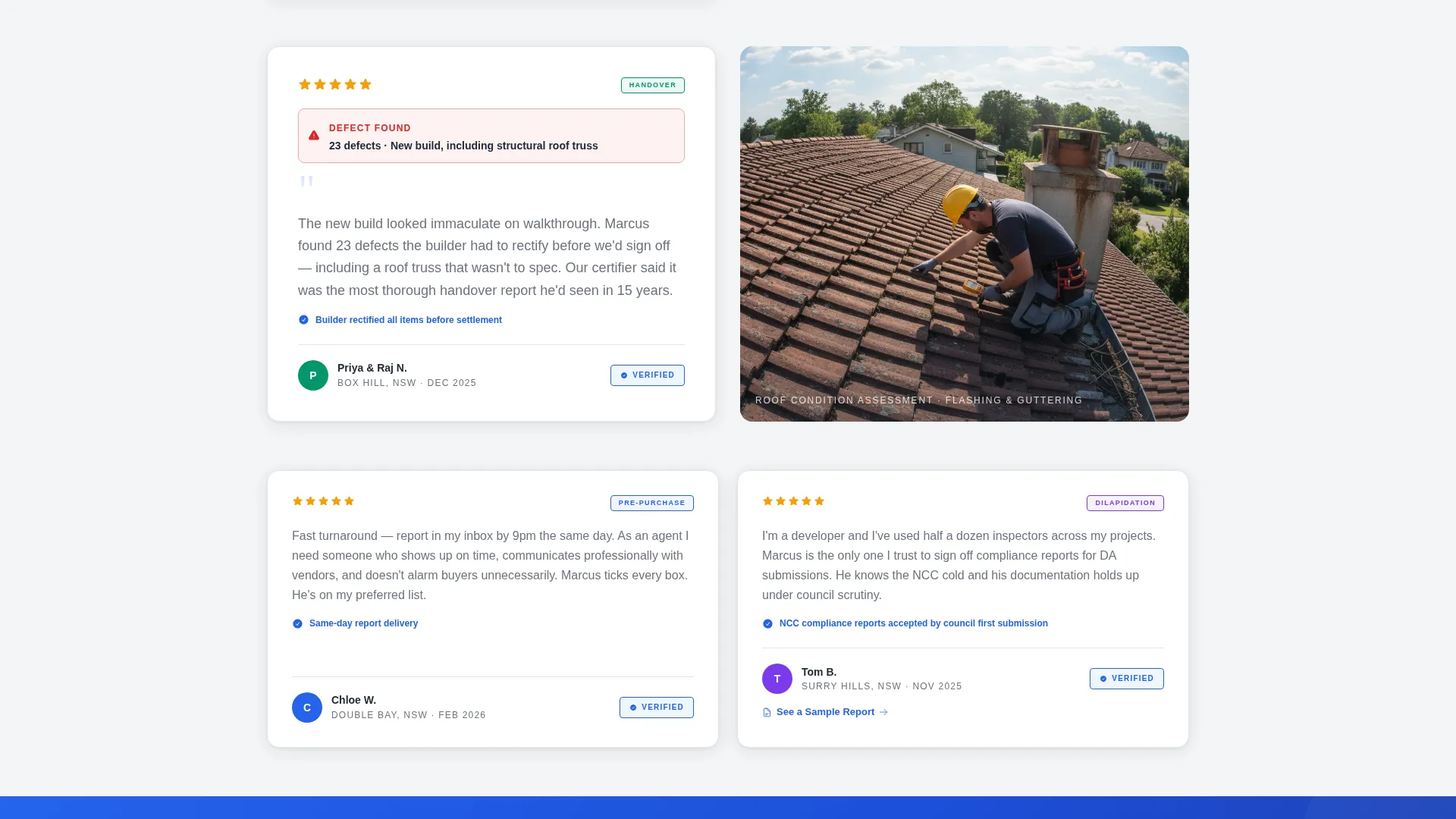
Task: Click the Verified badge for Tom B.
Action: tap(1127, 679)
